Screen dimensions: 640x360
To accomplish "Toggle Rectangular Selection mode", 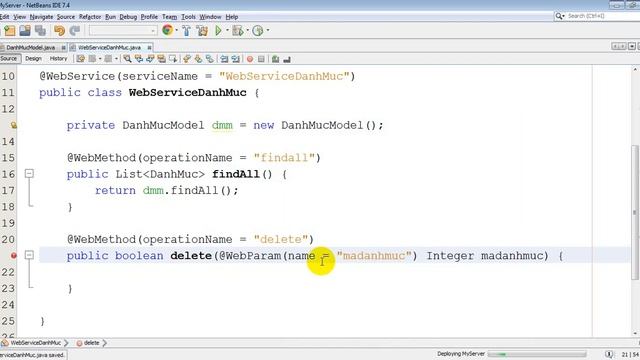I will click(173, 59).
